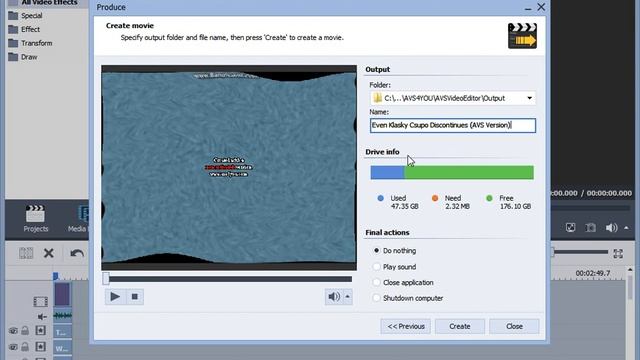Close the Produce dialog with X

[x=541, y=7]
